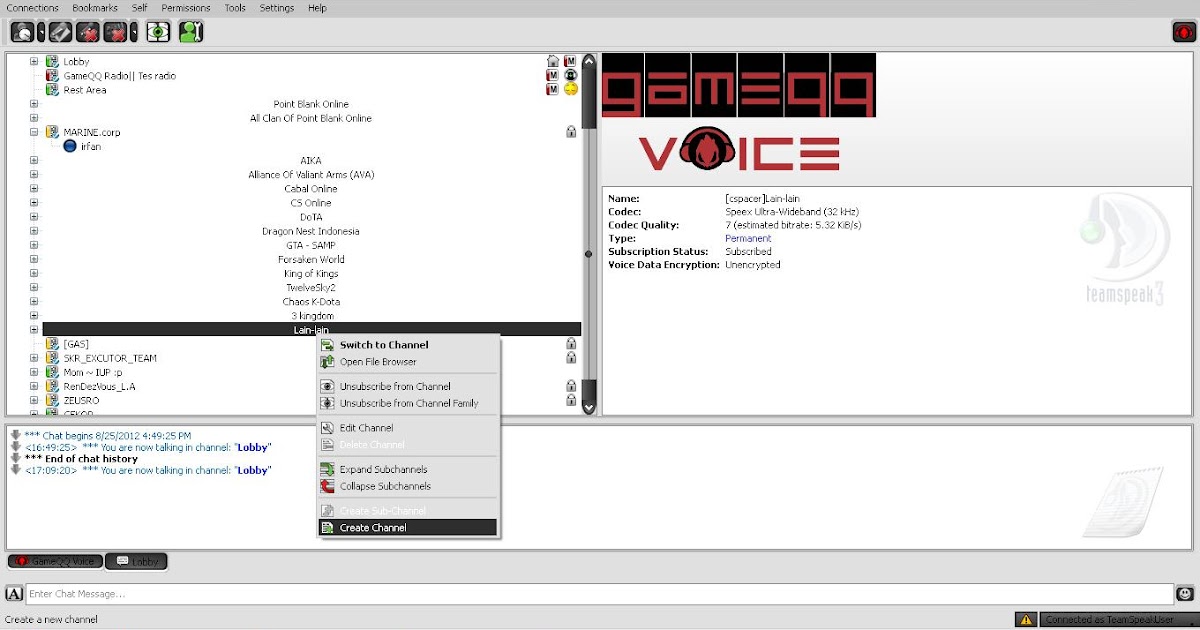Image resolution: width=1200 pixels, height=630 pixels.
Task: Open the Tools menu
Action: coord(234,8)
